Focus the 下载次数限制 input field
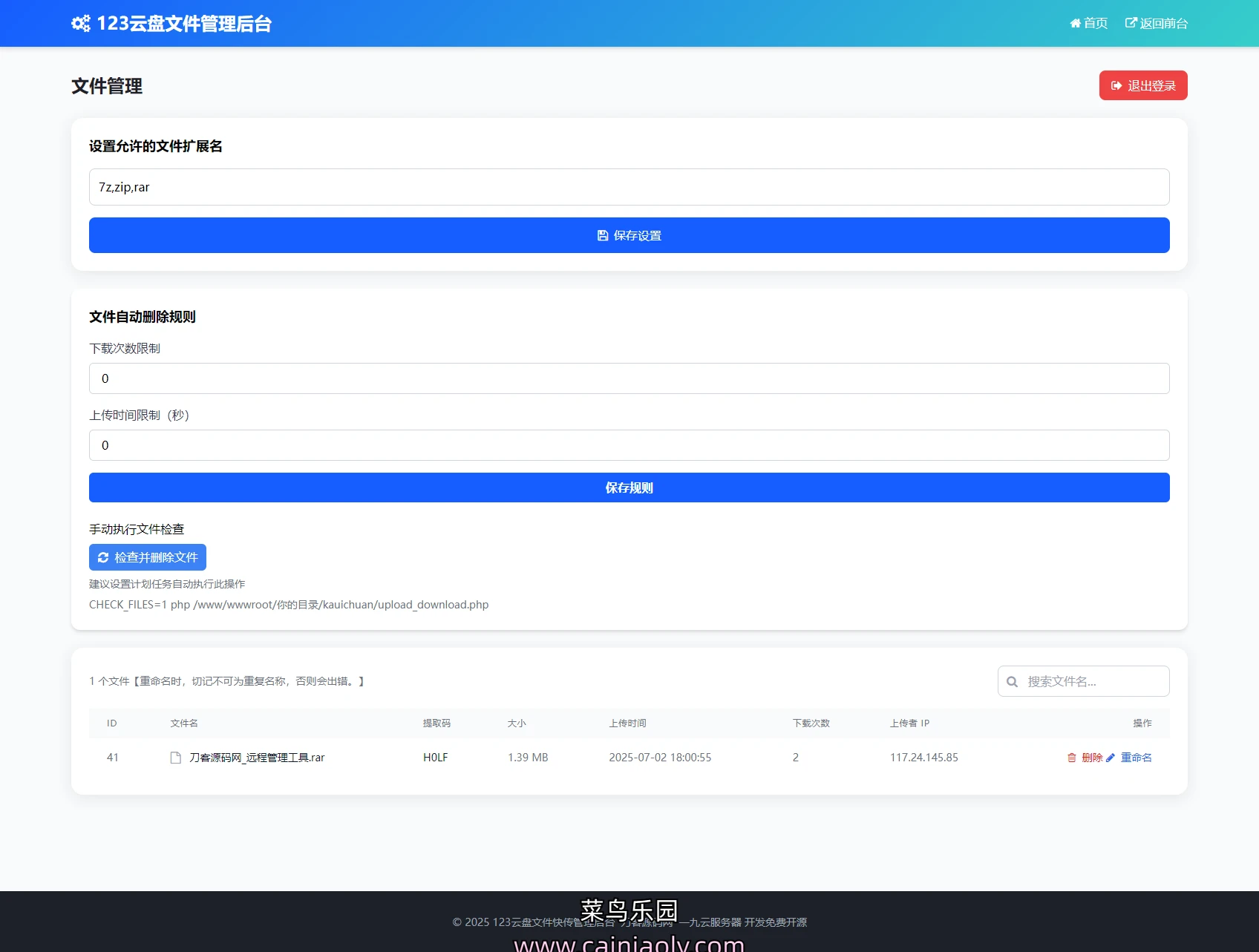This screenshot has width=1259, height=952. (629, 378)
